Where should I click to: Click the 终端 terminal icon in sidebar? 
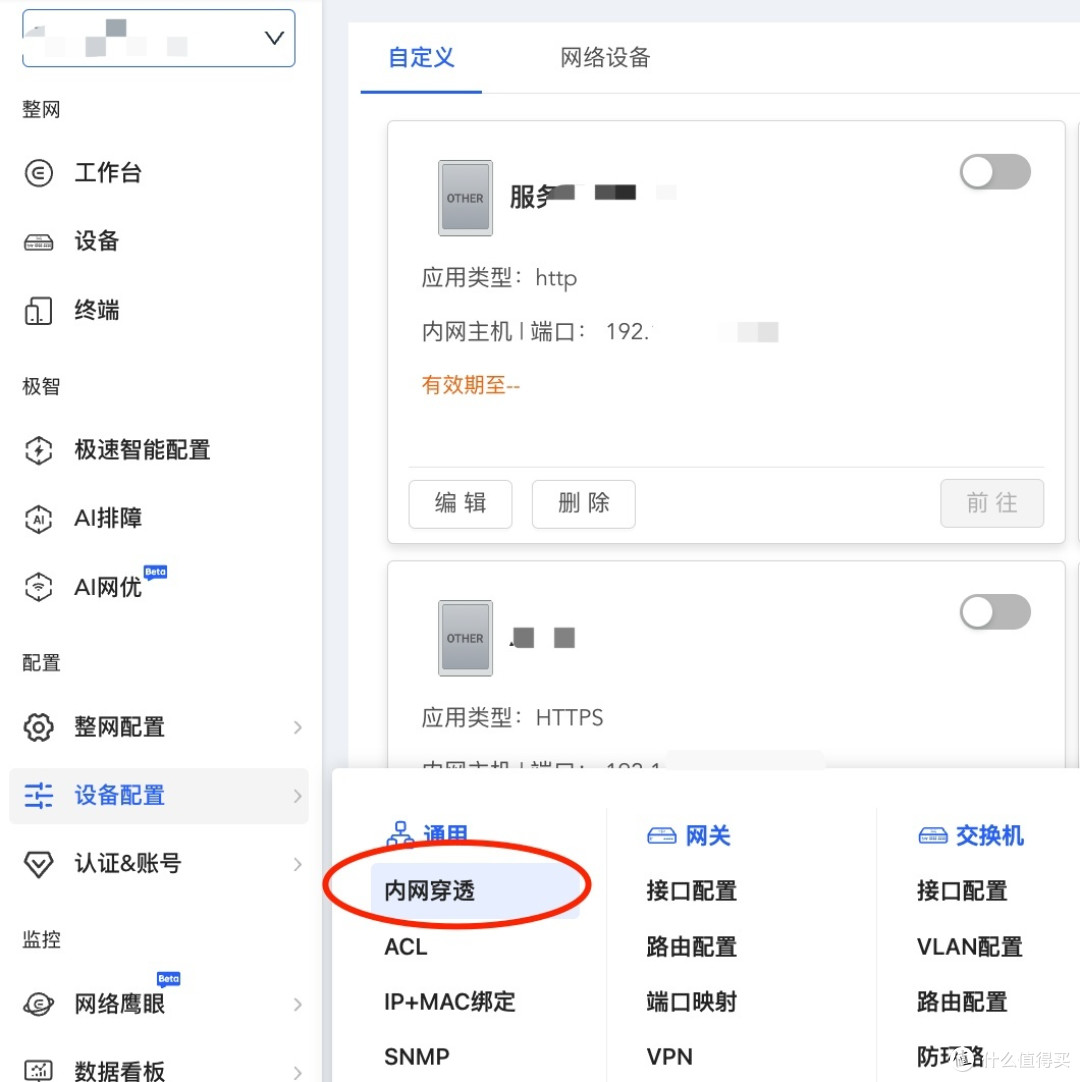pos(39,311)
